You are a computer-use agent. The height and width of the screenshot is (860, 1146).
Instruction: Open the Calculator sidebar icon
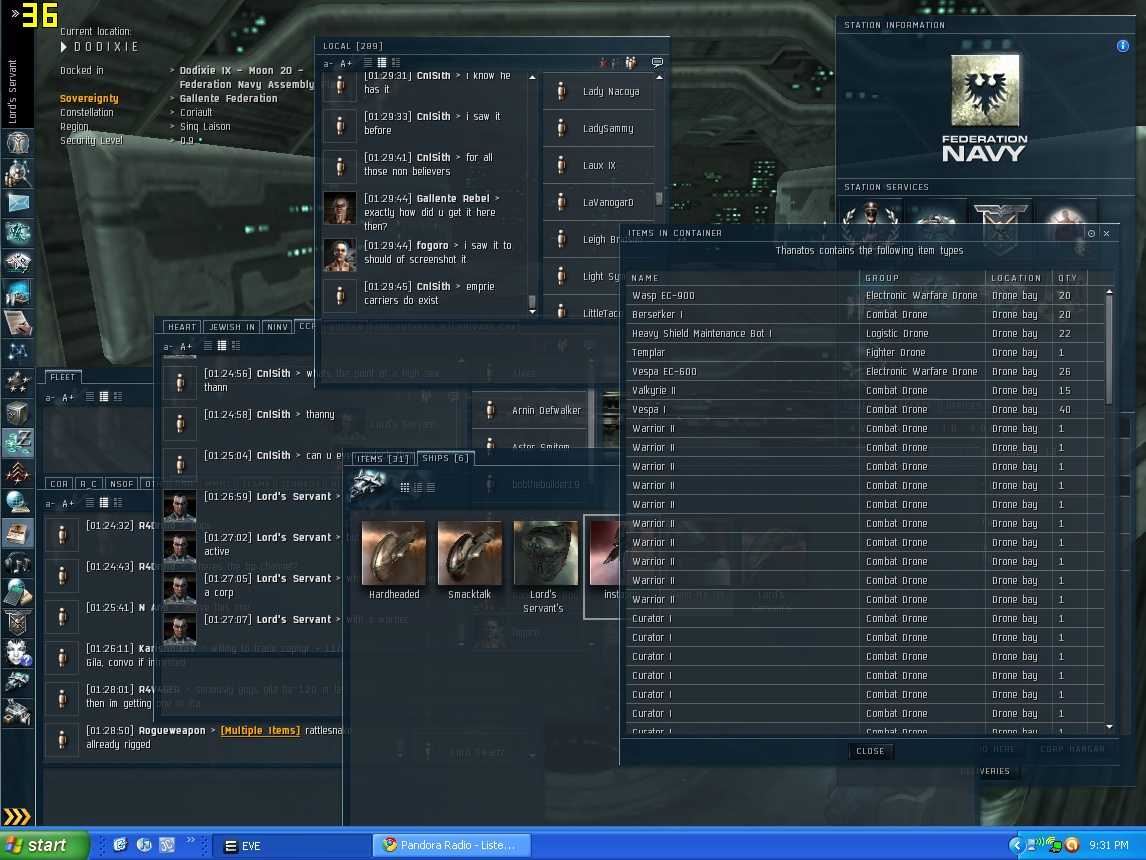click(18, 593)
